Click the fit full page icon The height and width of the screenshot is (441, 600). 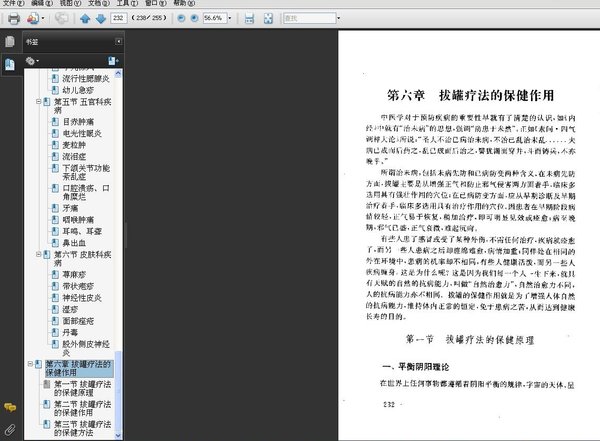(x=268, y=18)
